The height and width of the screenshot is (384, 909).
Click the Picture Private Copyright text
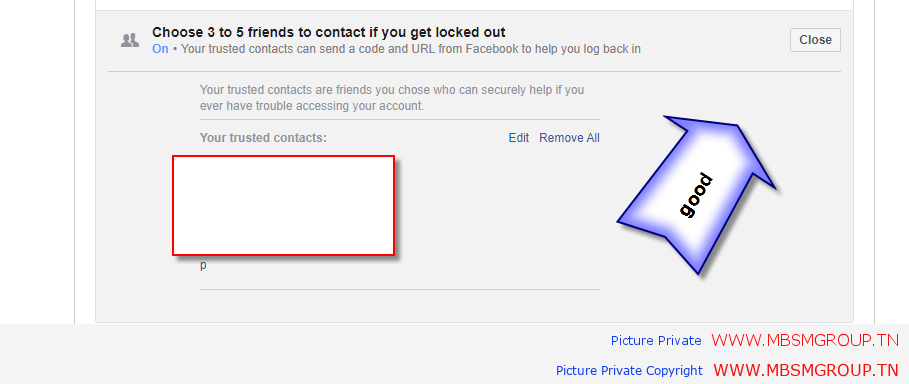click(629, 371)
